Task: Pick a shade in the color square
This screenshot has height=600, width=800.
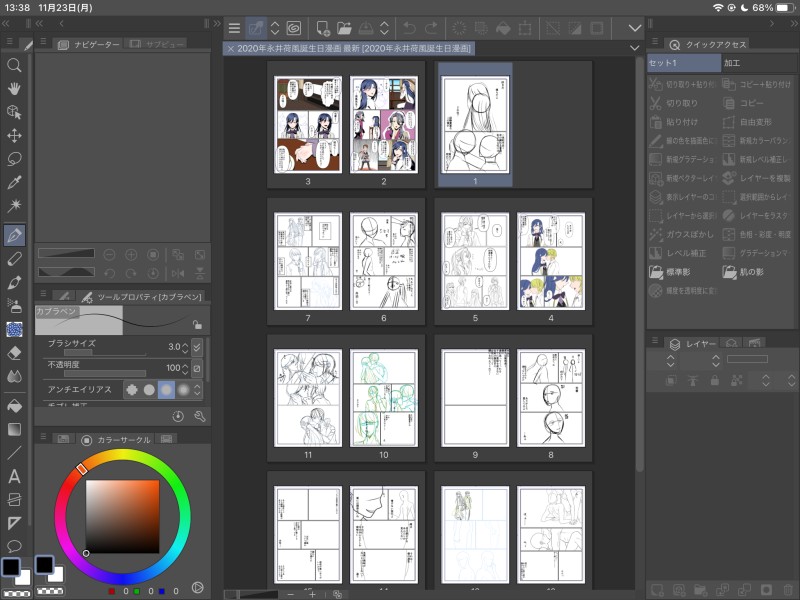Action: (x=122, y=516)
